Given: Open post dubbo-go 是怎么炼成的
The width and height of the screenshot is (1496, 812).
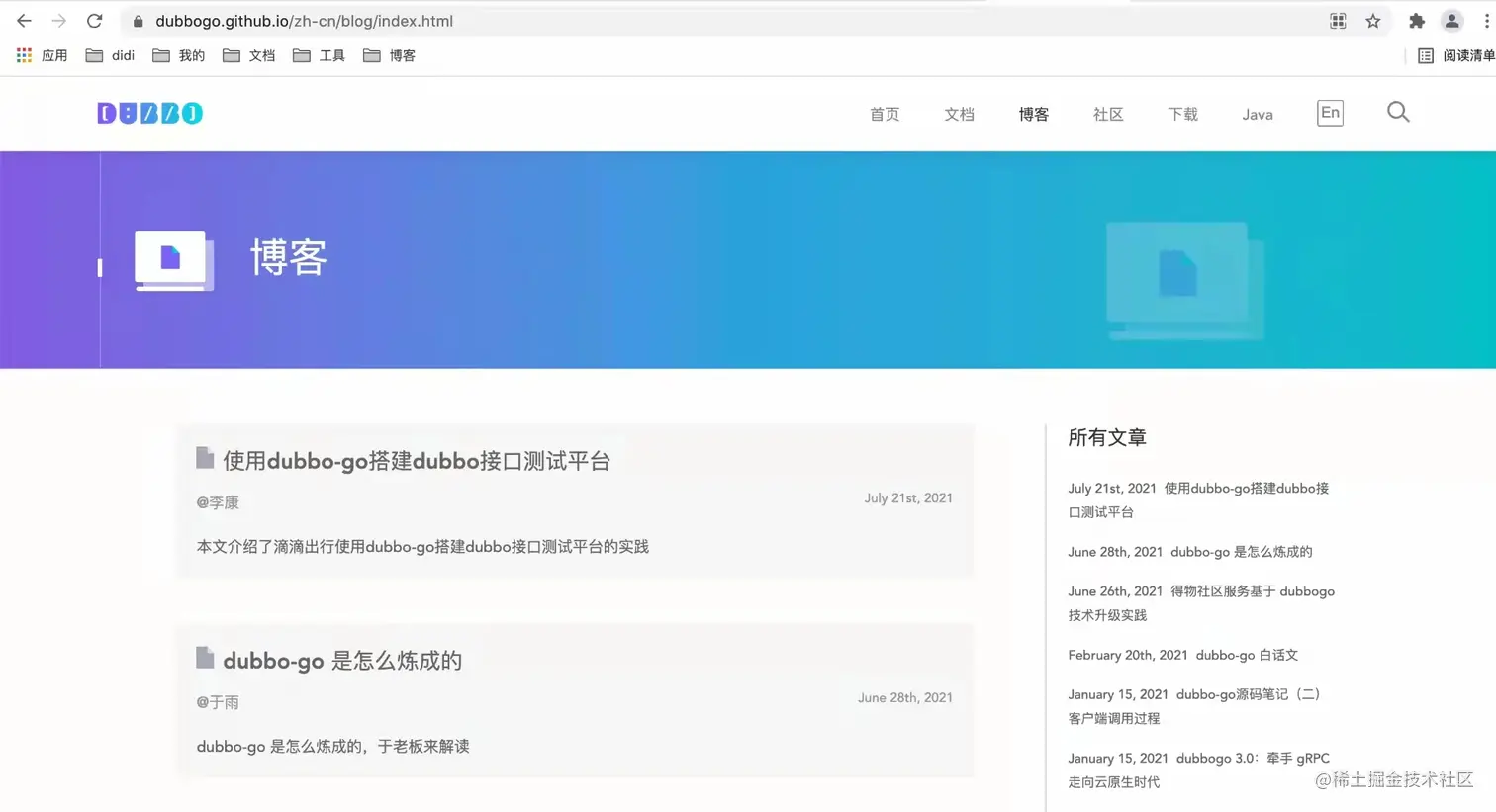Looking at the screenshot, I should tap(342, 661).
